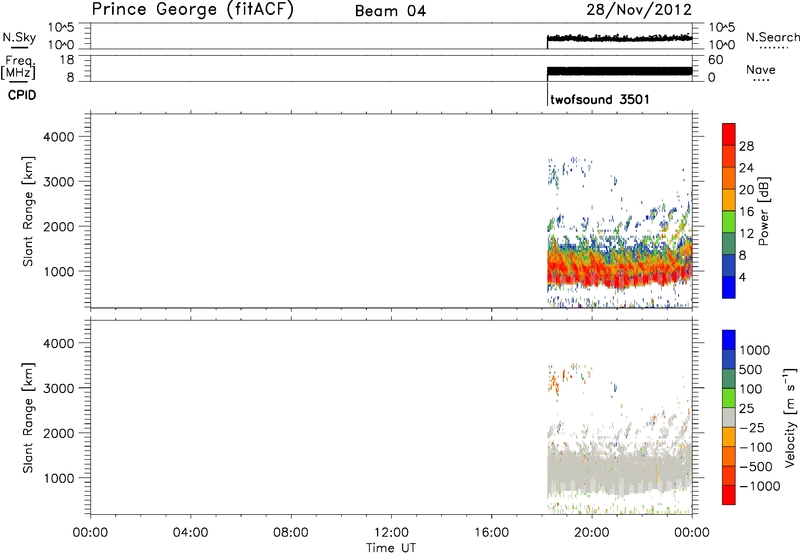The width and height of the screenshot is (800, 554).
Task: Click '4000' tick on power panel range axis
Action: [59, 137]
